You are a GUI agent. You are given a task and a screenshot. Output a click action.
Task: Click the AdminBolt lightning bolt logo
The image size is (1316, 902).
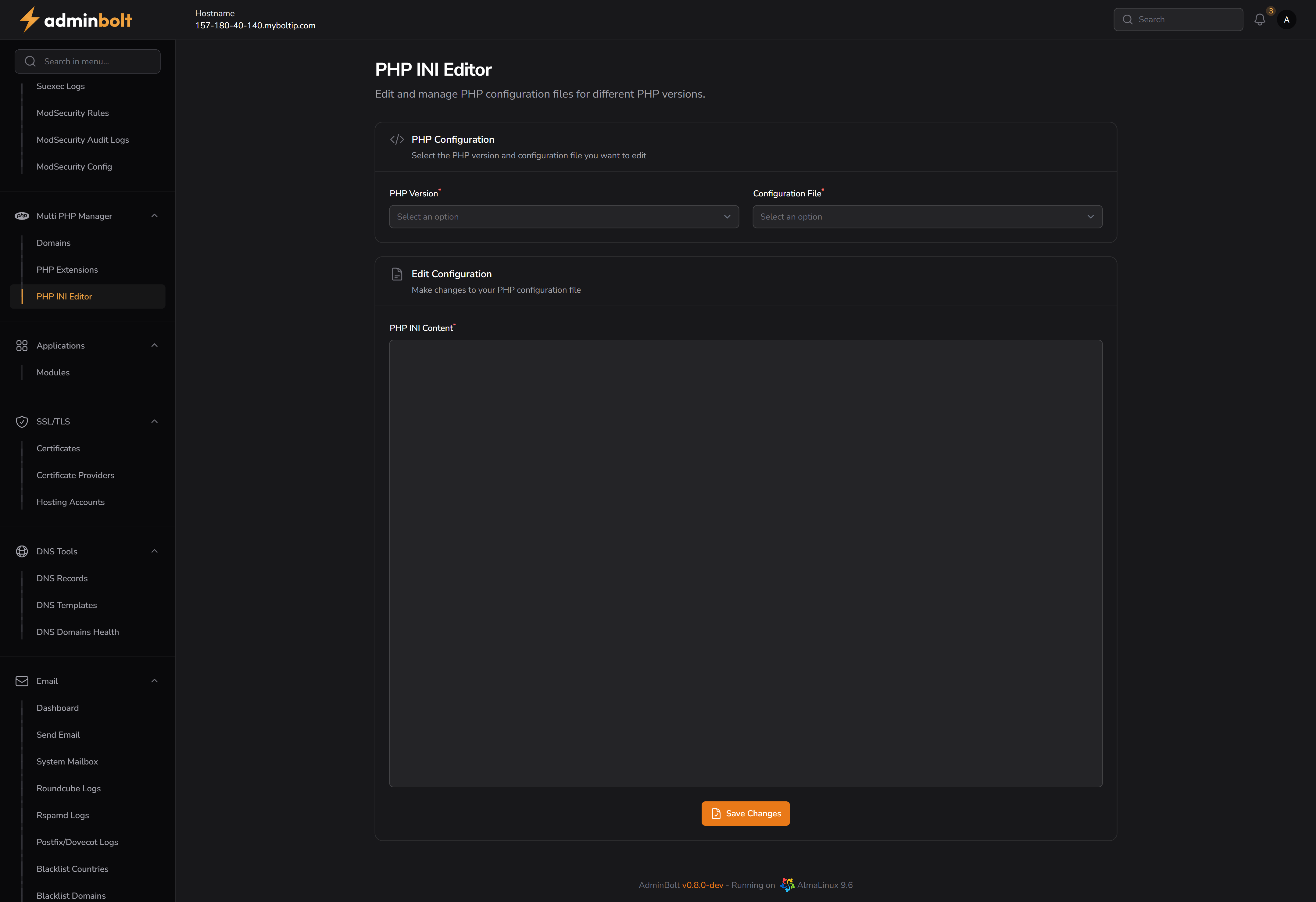coord(29,19)
